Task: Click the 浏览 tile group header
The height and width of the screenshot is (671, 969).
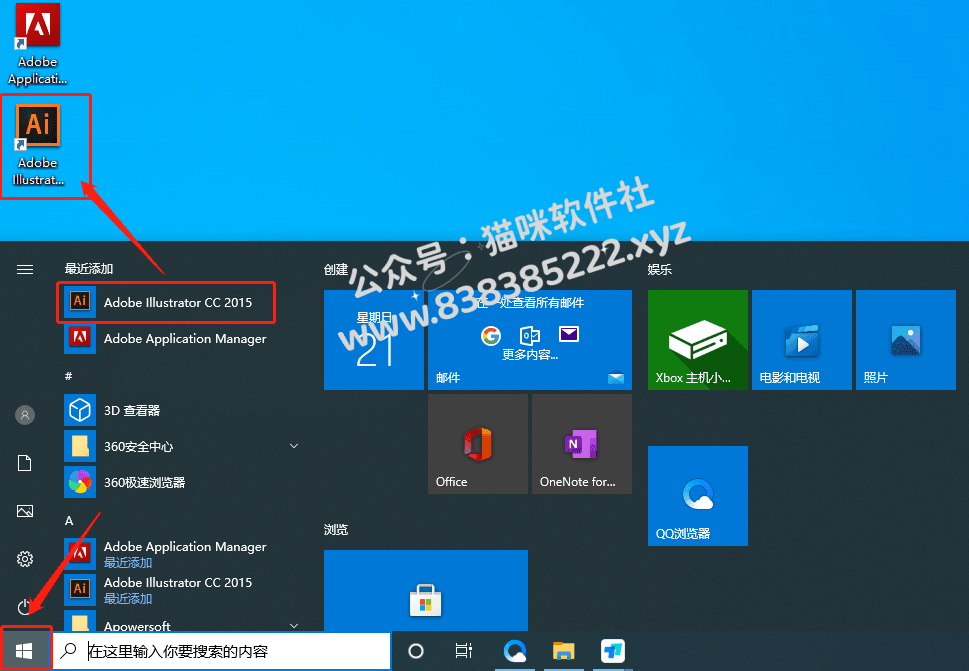Action: [x=336, y=530]
